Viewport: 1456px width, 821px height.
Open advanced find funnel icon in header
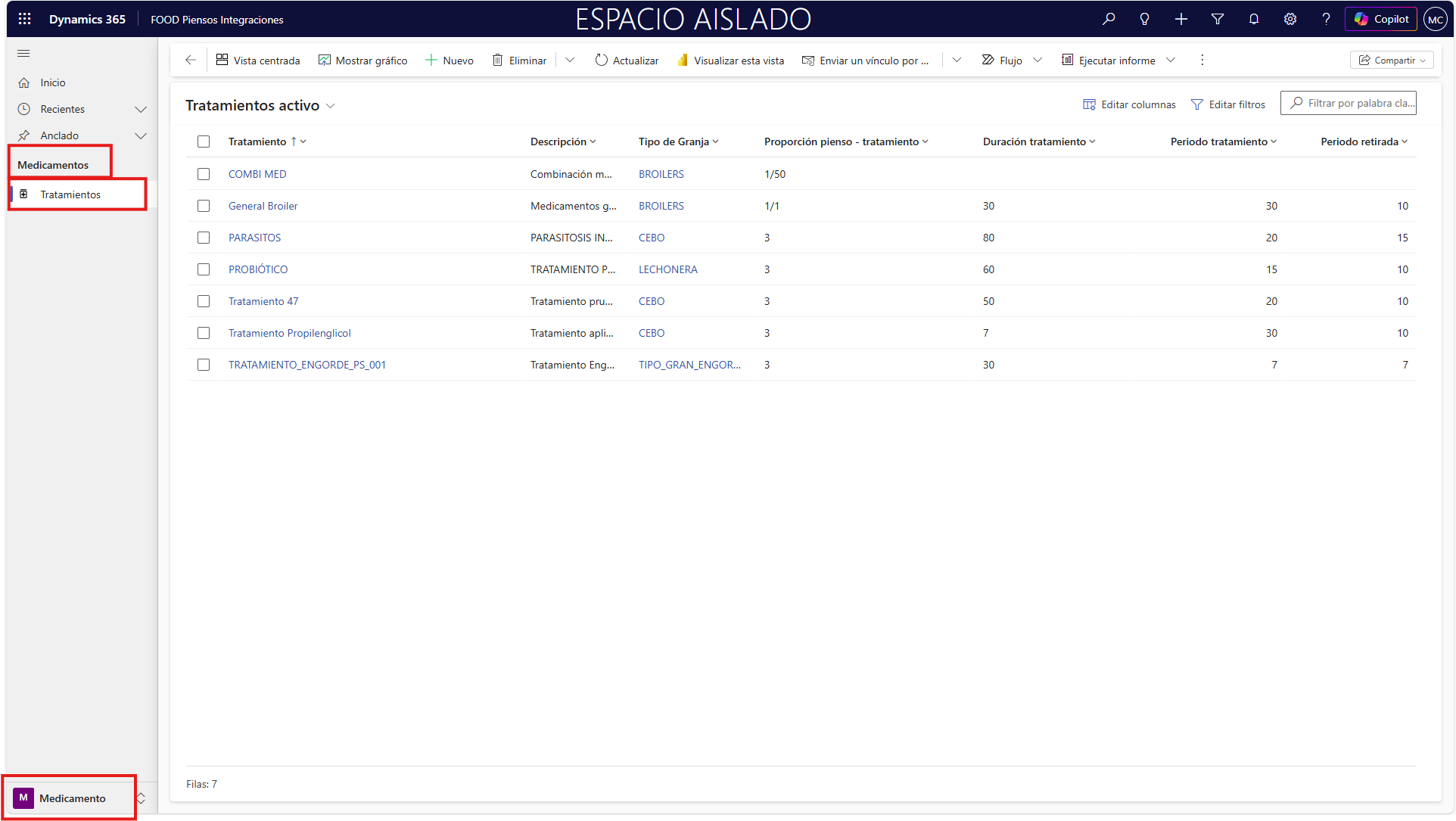click(x=1217, y=19)
